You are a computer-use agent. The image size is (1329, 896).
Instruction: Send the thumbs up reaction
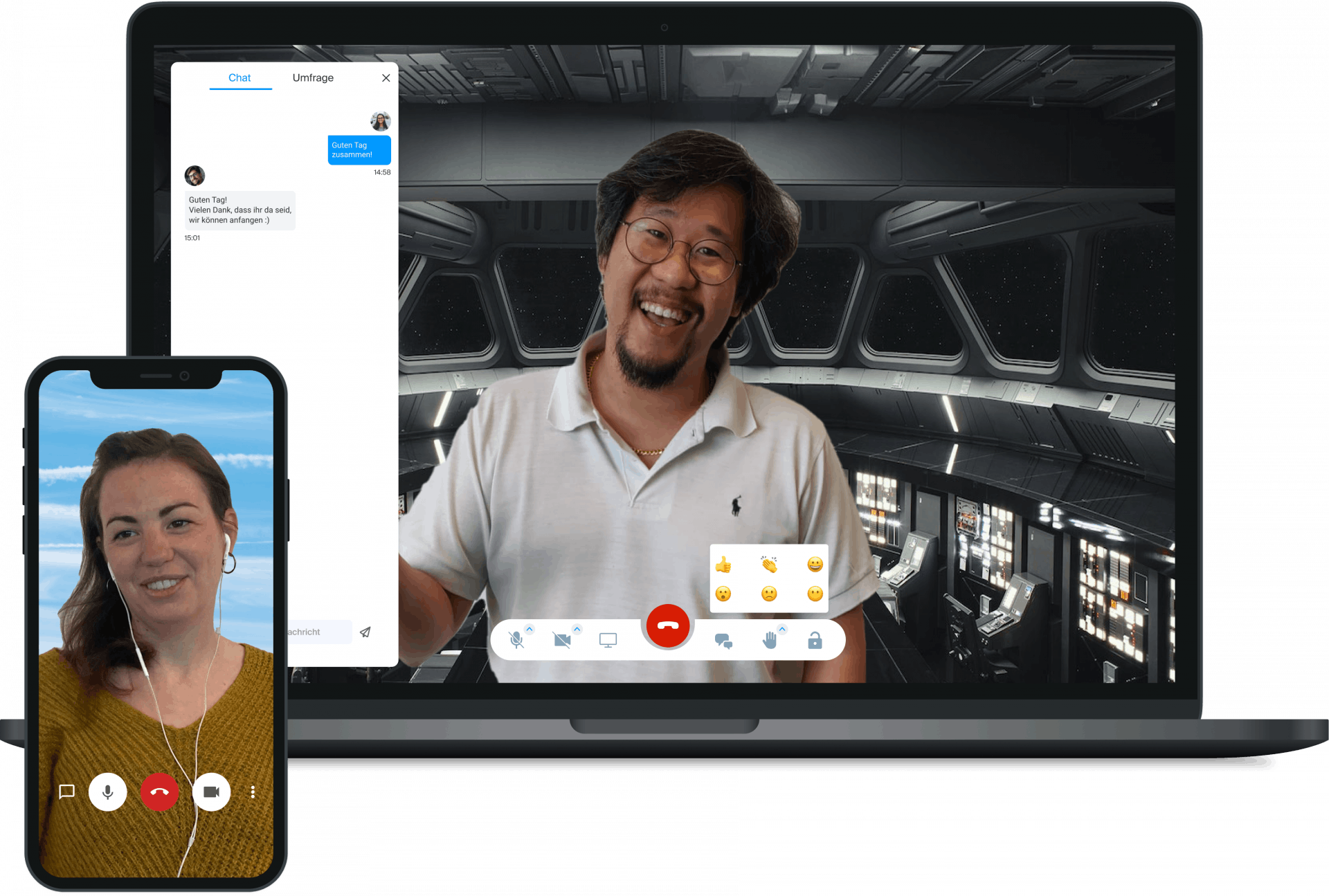(x=723, y=565)
